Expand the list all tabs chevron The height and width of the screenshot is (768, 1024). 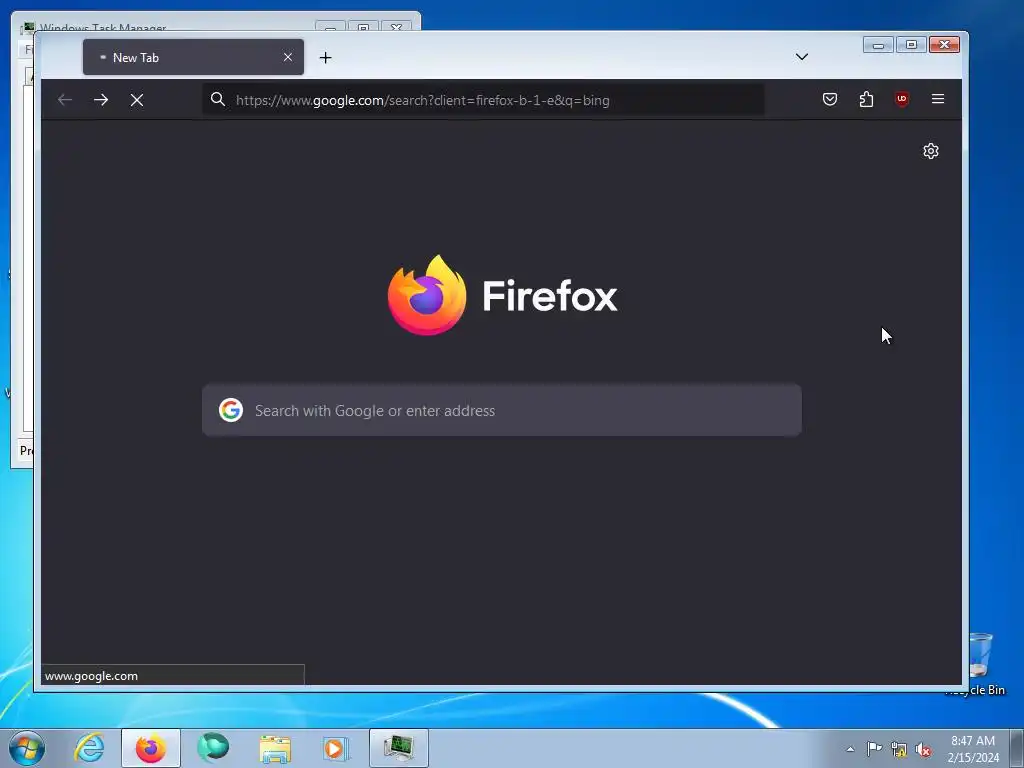tap(802, 57)
